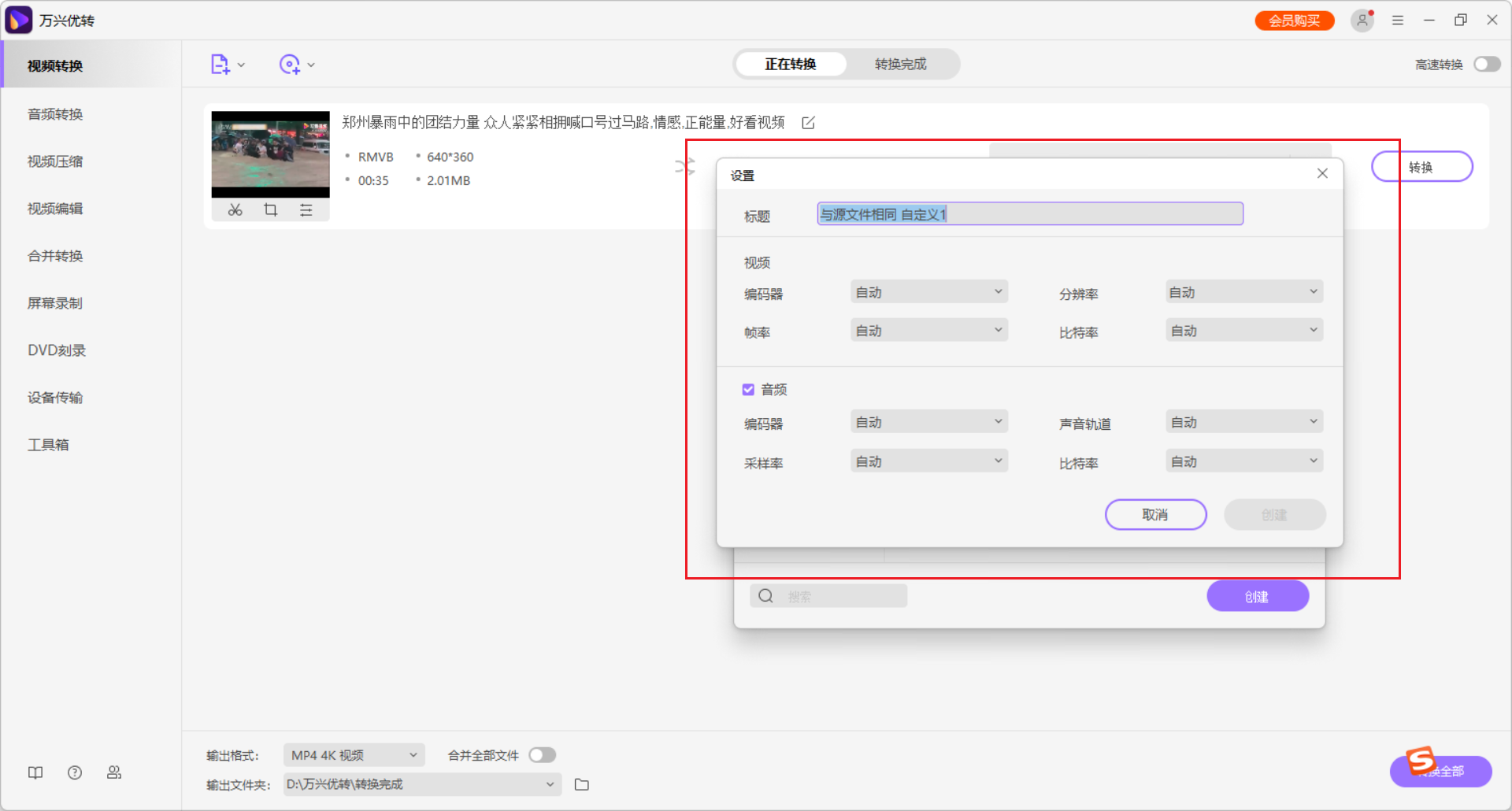Click the rename pencil icon beside the video title
Image resolution: width=1512 pixels, height=811 pixels.
tap(809, 123)
